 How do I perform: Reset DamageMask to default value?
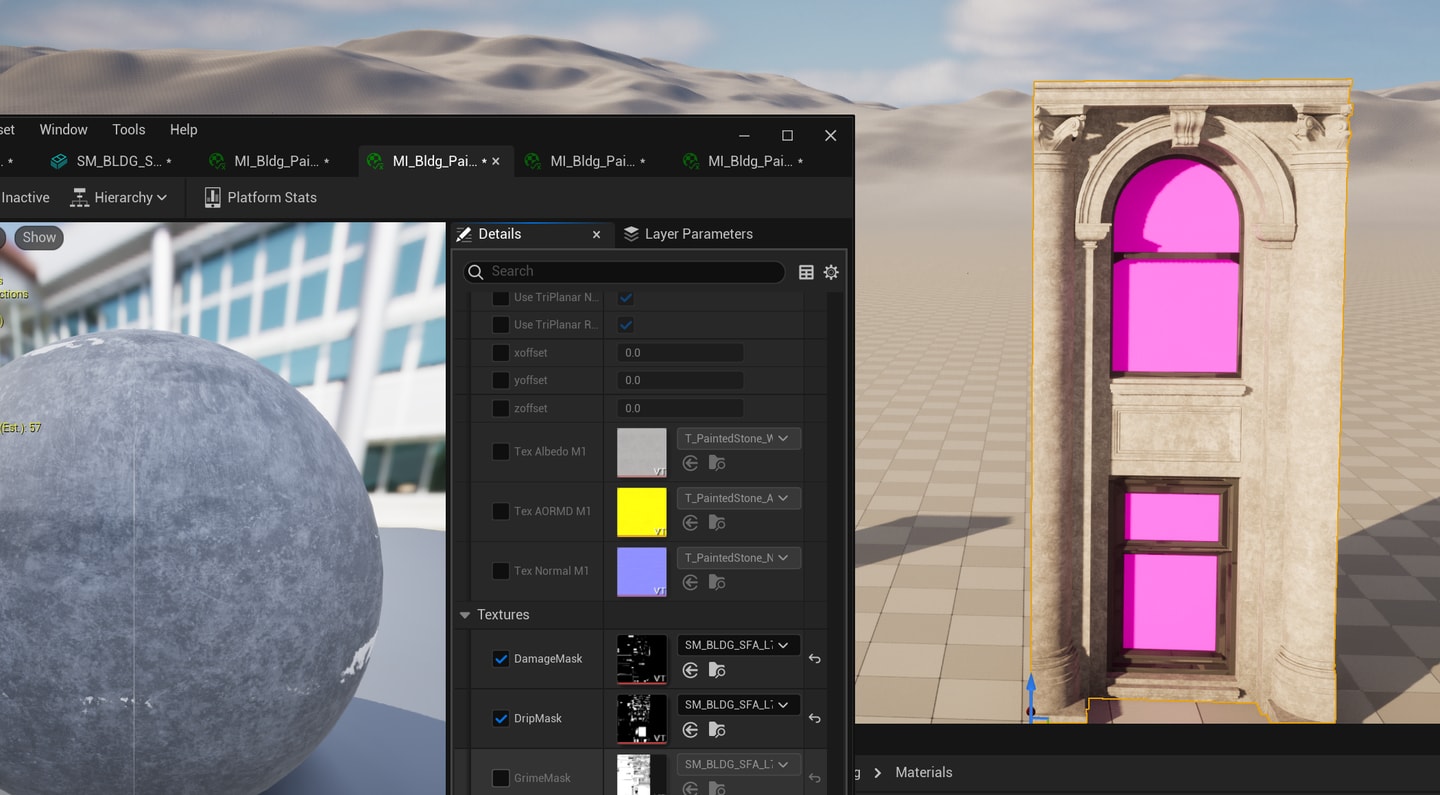click(x=815, y=659)
